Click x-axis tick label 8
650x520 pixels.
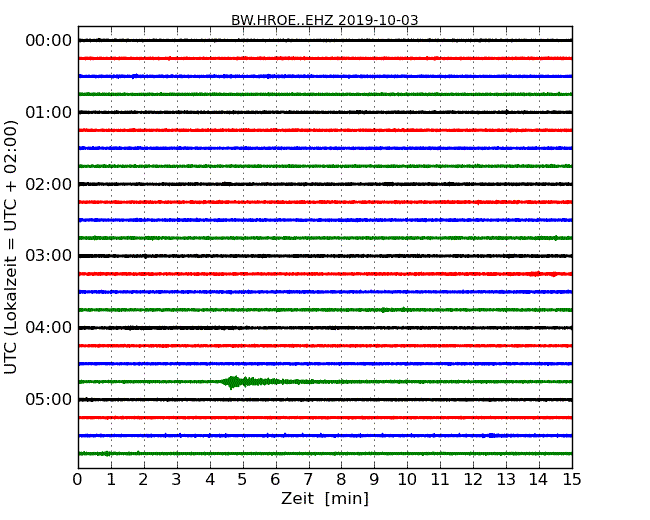(x=341, y=479)
